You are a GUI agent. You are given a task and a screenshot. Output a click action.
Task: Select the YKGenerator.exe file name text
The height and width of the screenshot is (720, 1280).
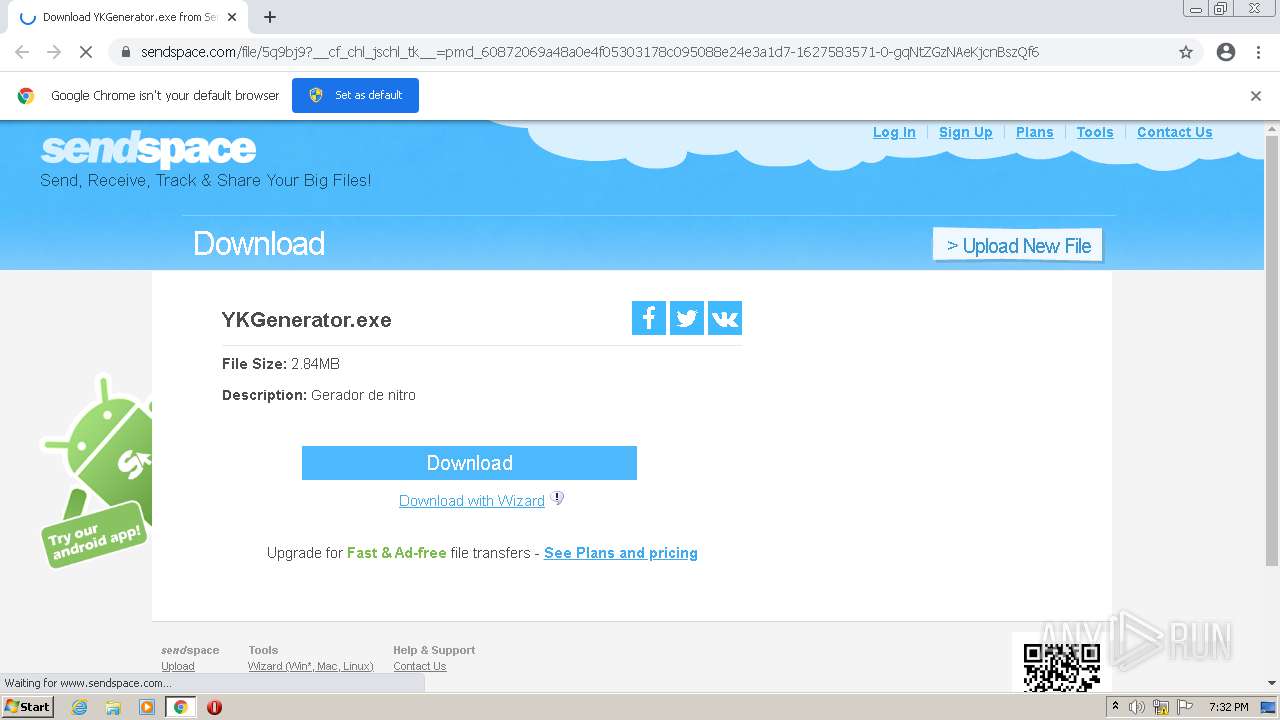pyautogui.click(x=307, y=320)
